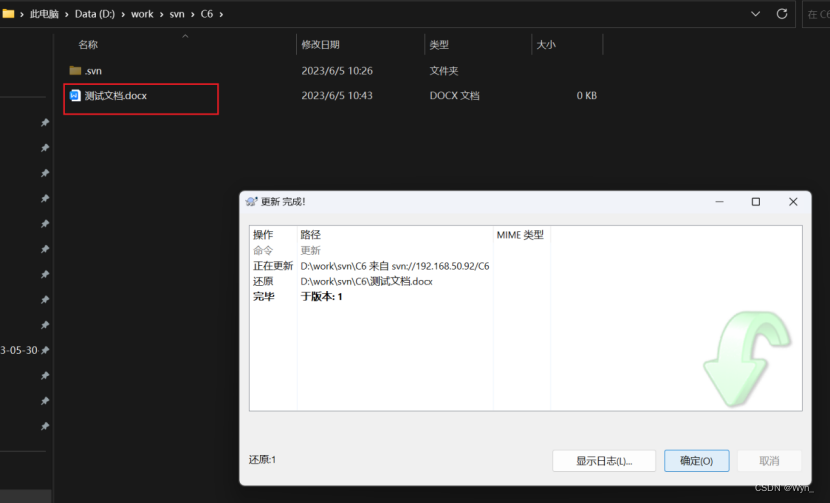The width and height of the screenshot is (830, 503).
Task: Click the search box beside the refresh icon
Action: (816, 14)
